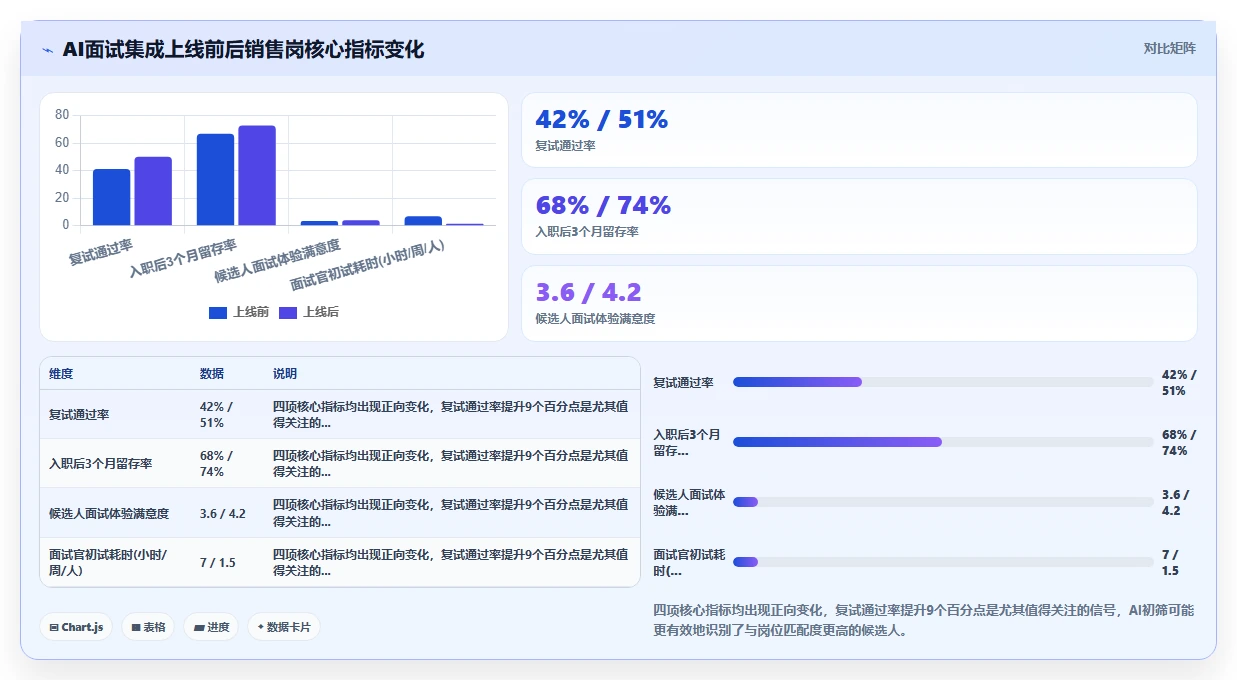This screenshot has height=680, width=1237.
Task: Click the 42% / 51% value right of its progress bar
Action: [x=1179, y=382]
